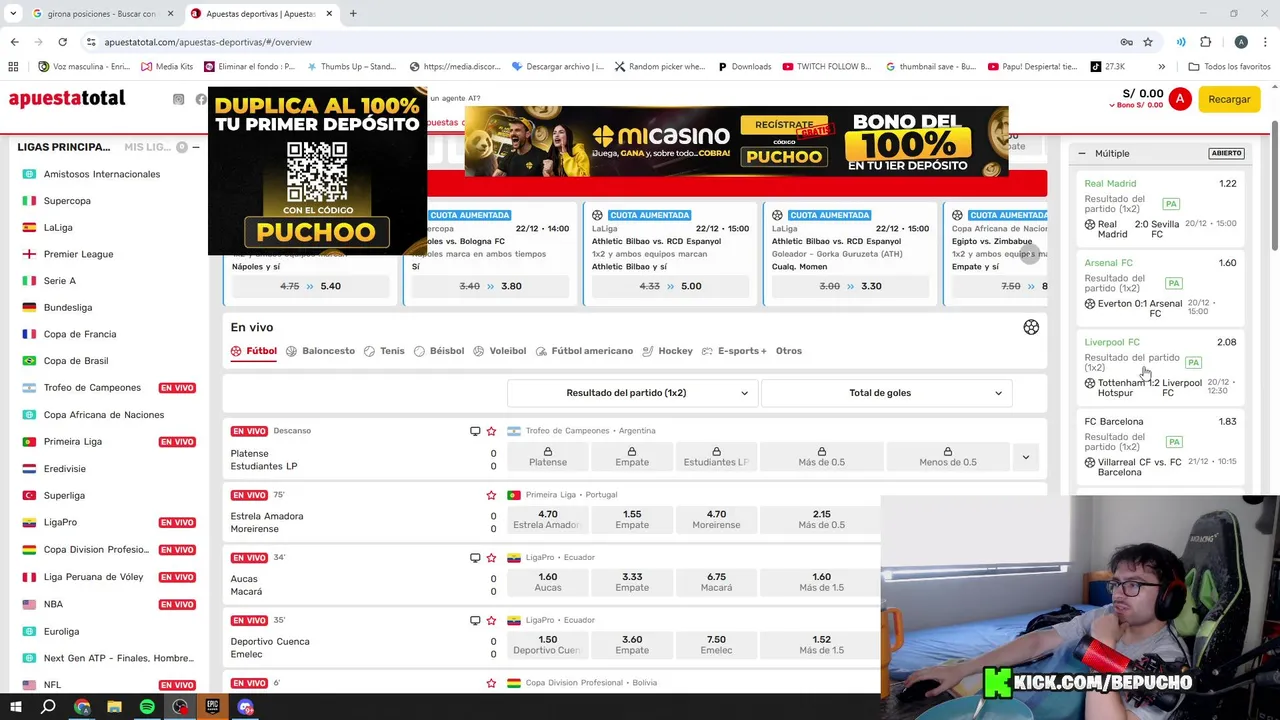Pick boosted odds 5.40 Nápoles y sí
The image size is (1280, 720).
(x=310, y=286)
